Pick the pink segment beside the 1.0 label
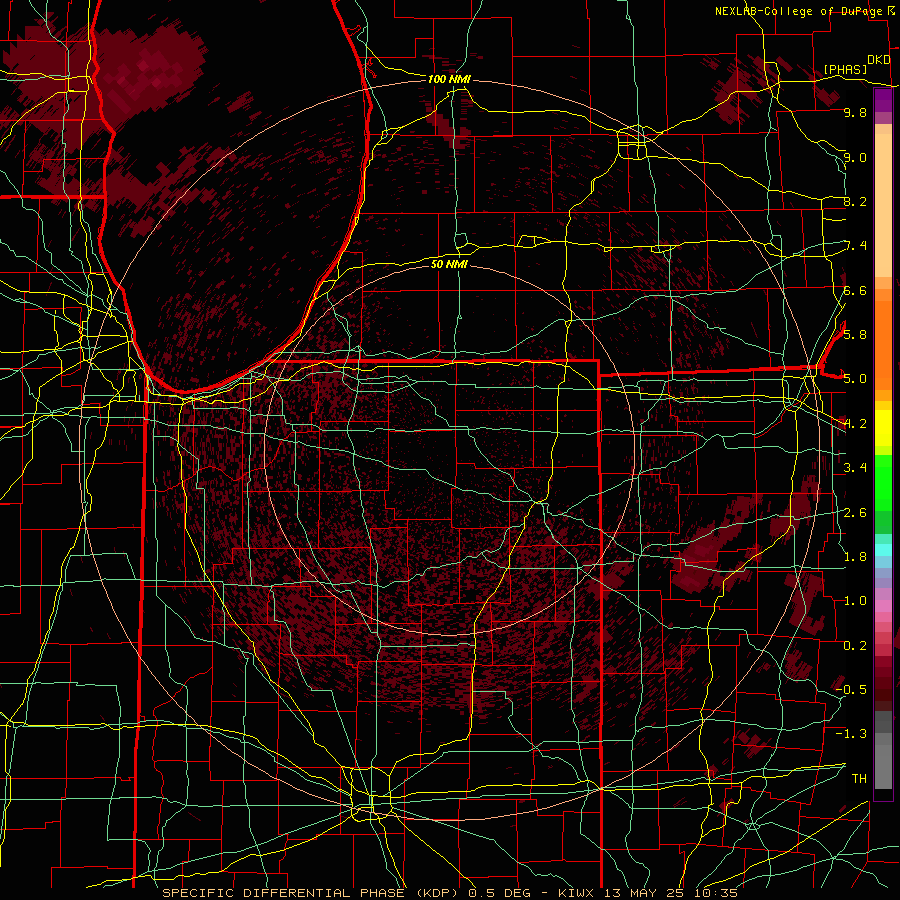Viewport: 900px width, 900px height. 883,605
